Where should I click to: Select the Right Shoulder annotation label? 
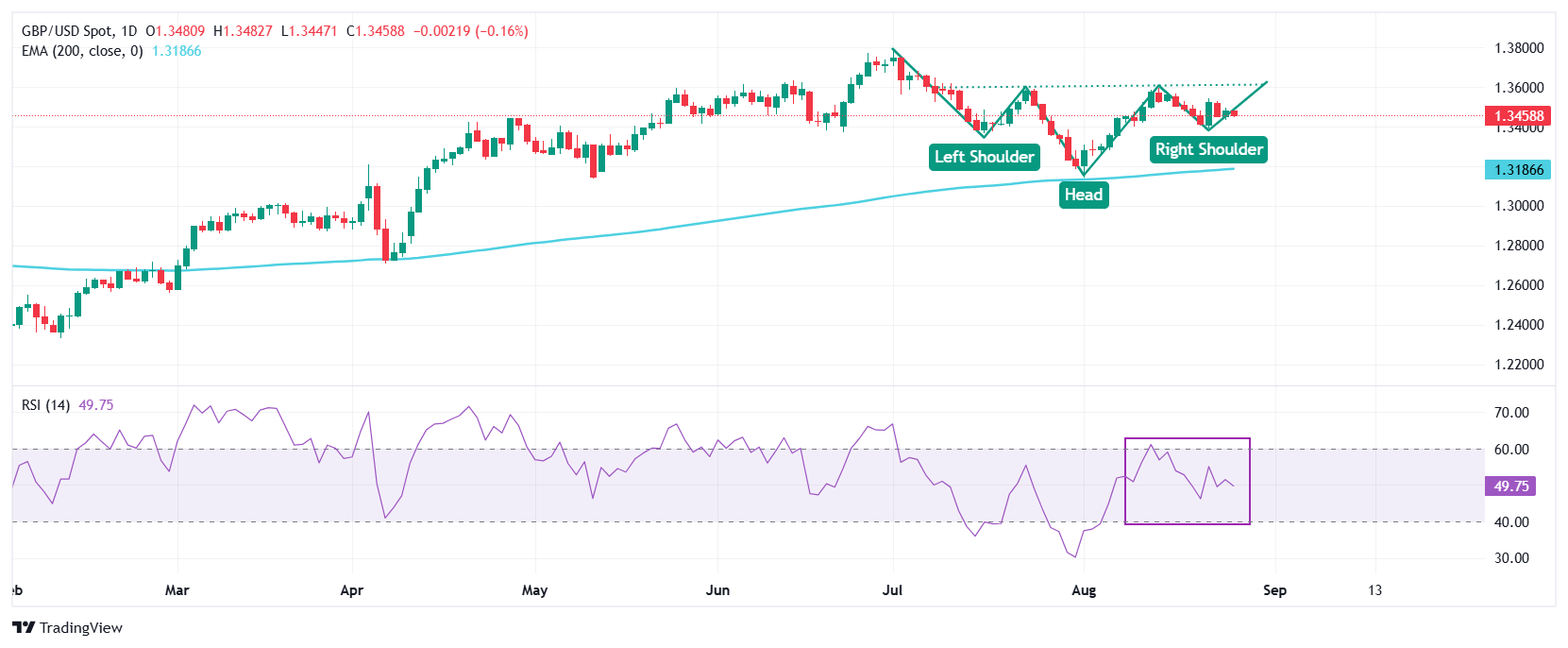tap(1208, 149)
